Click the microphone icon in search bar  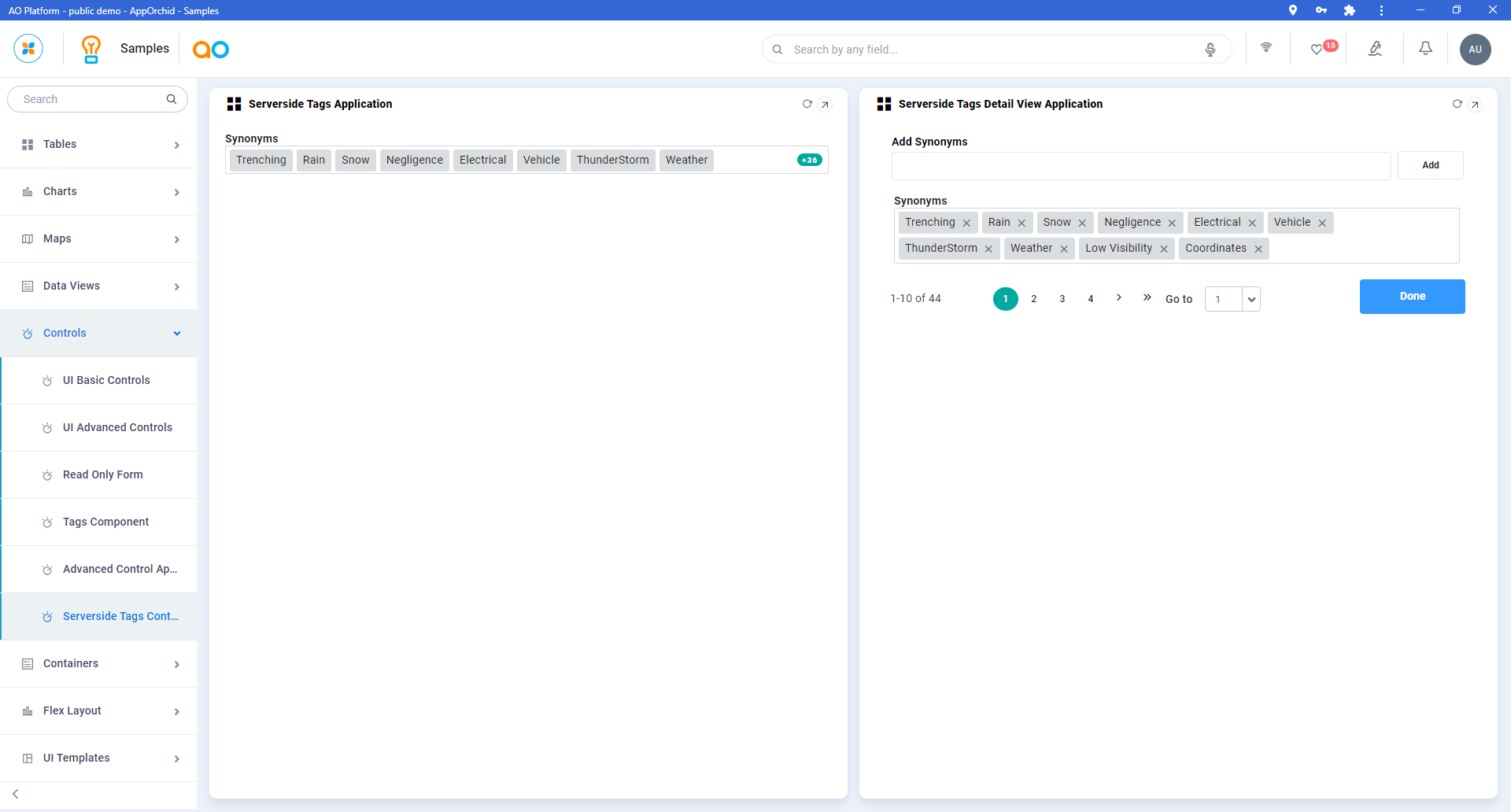[x=1210, y=50]
